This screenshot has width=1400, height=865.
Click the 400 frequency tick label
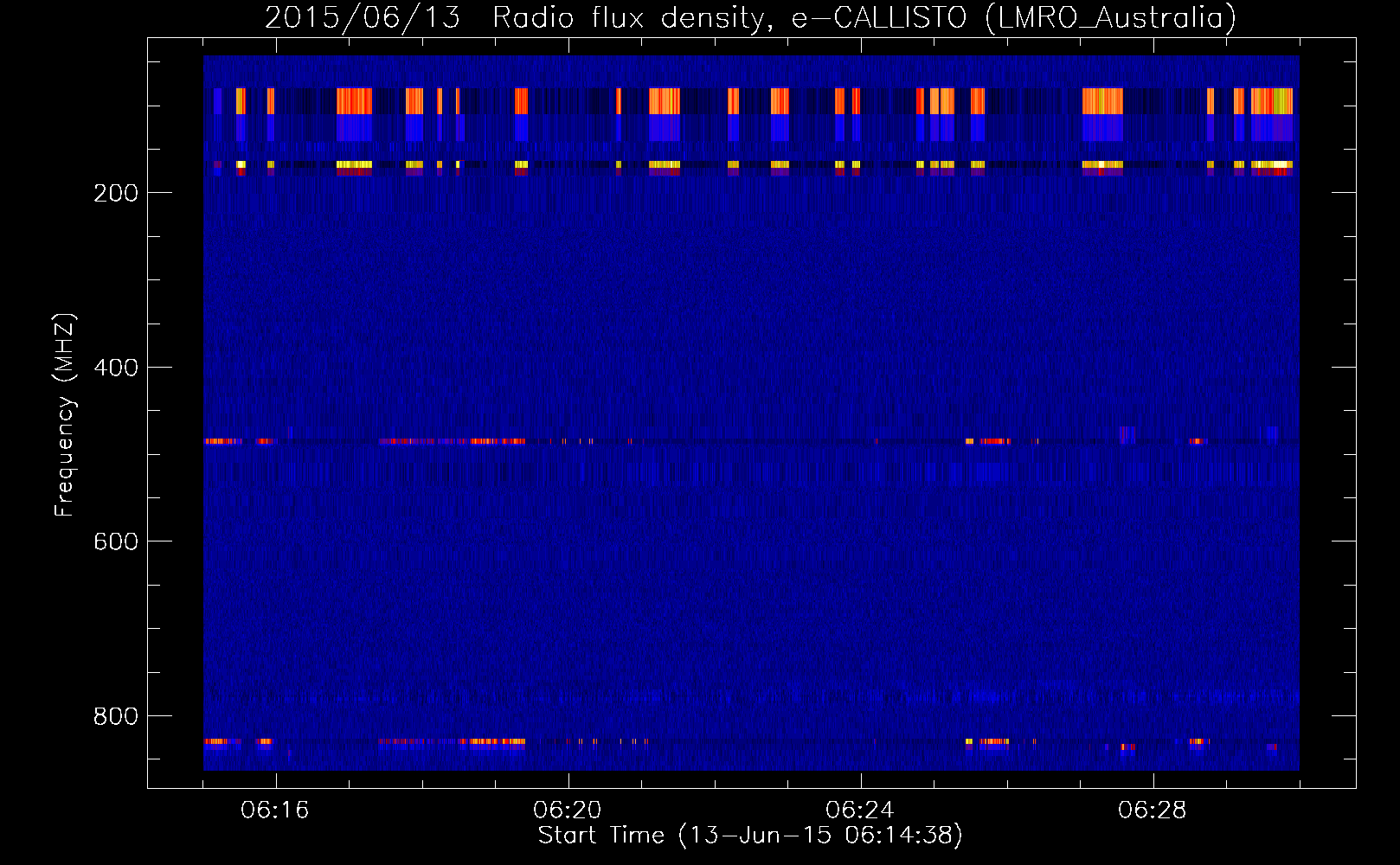116,368
